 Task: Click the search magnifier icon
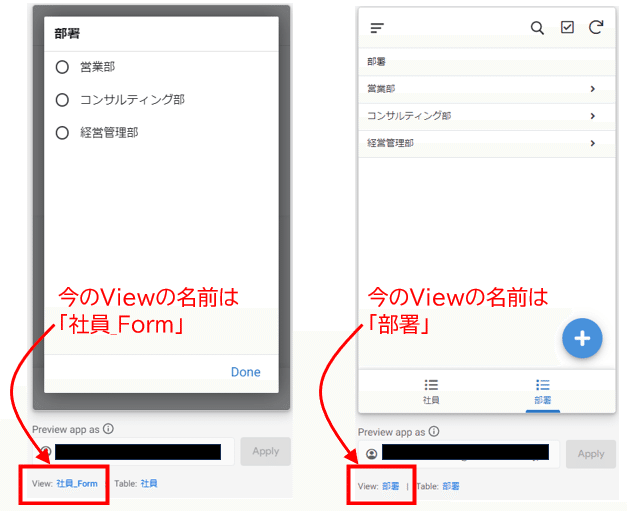tap(537, 28)
